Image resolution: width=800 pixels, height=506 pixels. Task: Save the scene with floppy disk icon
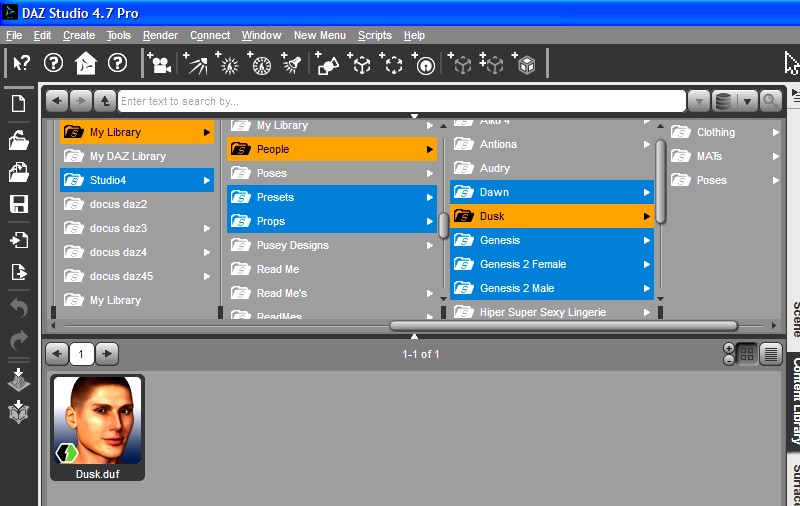click(19, 204)
